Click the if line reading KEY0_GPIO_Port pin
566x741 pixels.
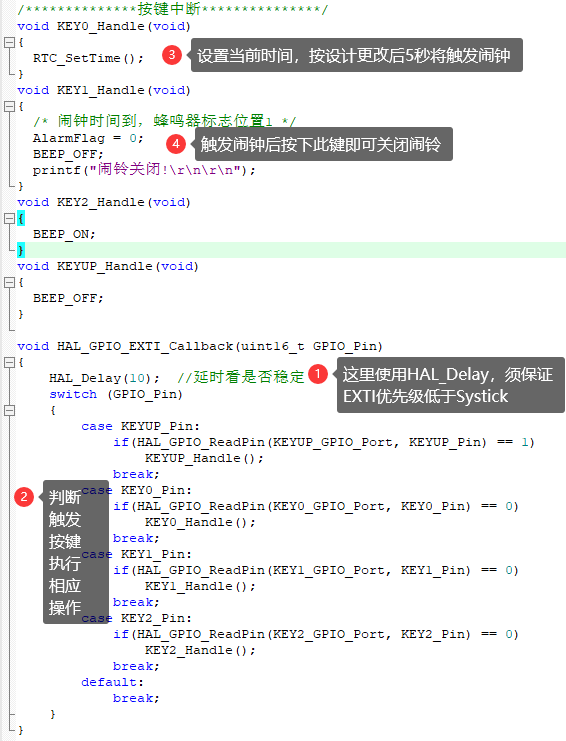tap(316, 507)
